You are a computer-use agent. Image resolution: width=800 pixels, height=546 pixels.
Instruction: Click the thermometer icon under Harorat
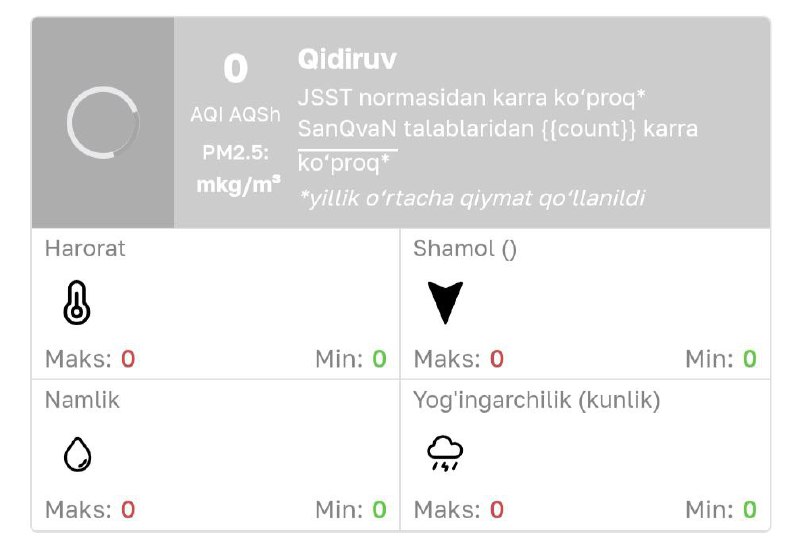pos(77,303)
